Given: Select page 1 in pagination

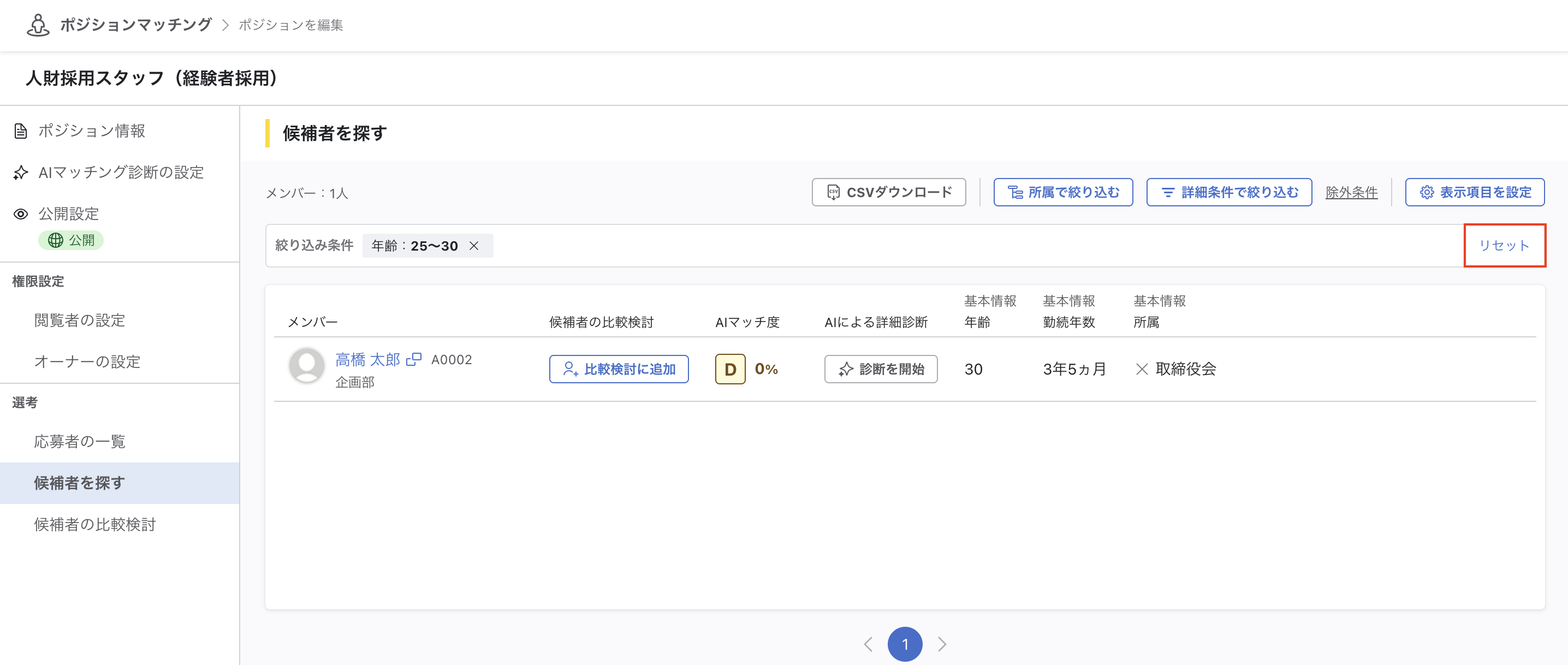Looking at the screenshot, I should click(905, 644).
